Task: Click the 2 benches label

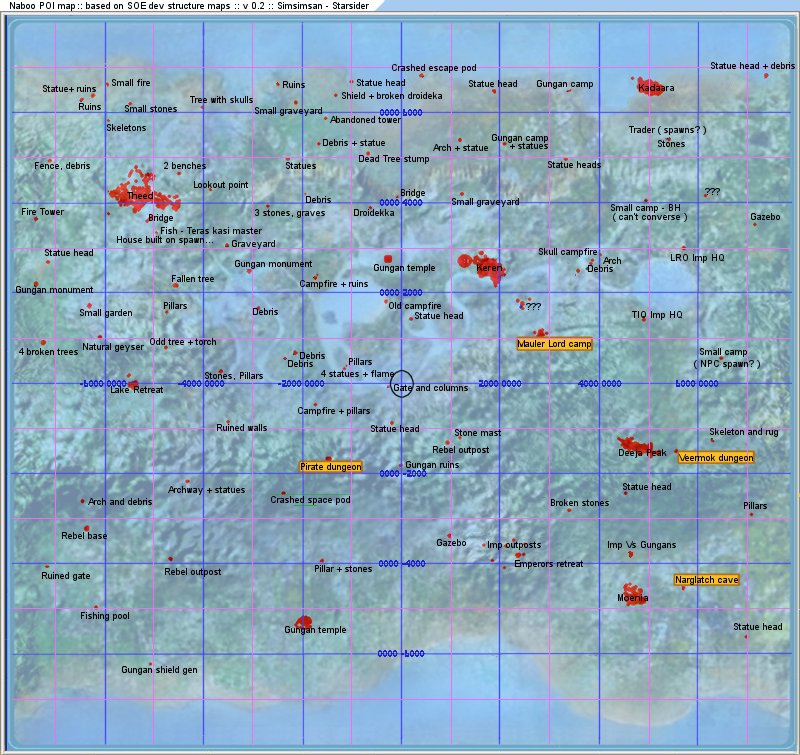Action: [x=185, y=166]
